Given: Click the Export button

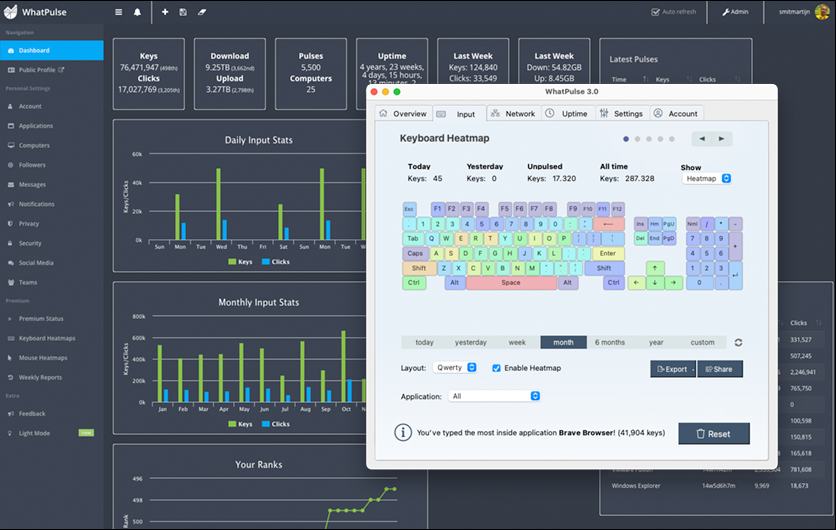Looking at the screenshot, I should (671, 369).
